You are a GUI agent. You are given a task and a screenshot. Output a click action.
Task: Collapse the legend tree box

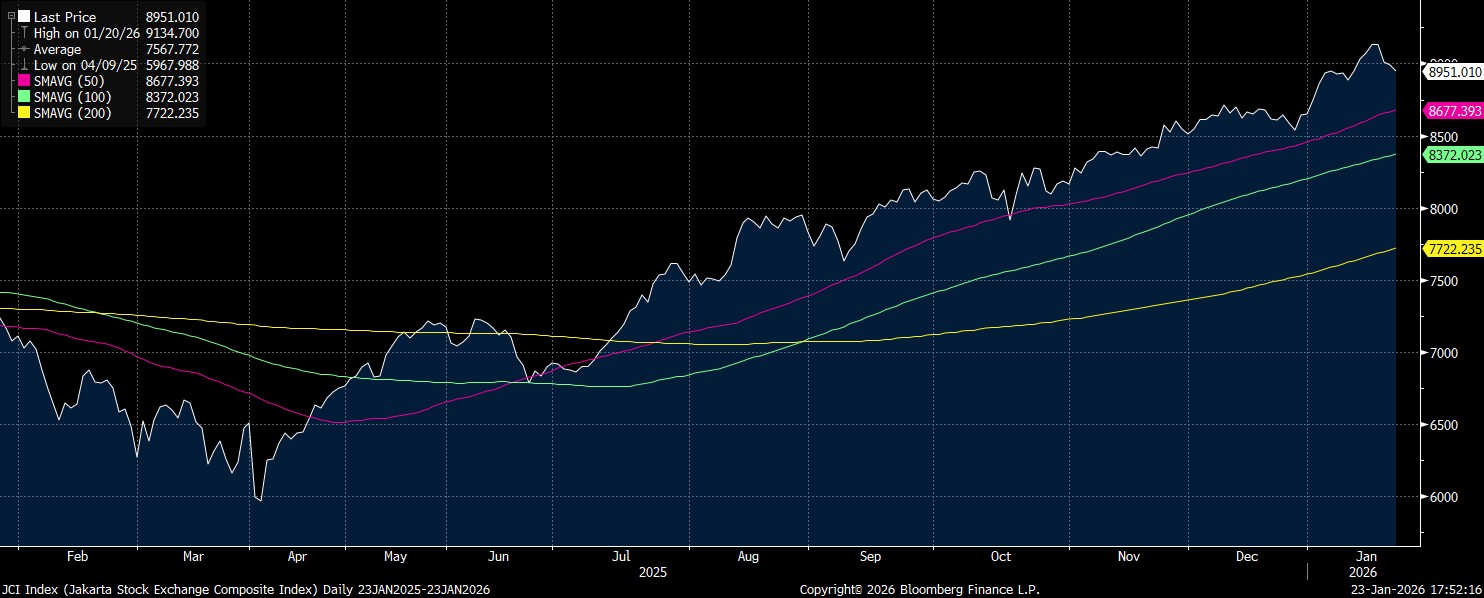point(11,17)
